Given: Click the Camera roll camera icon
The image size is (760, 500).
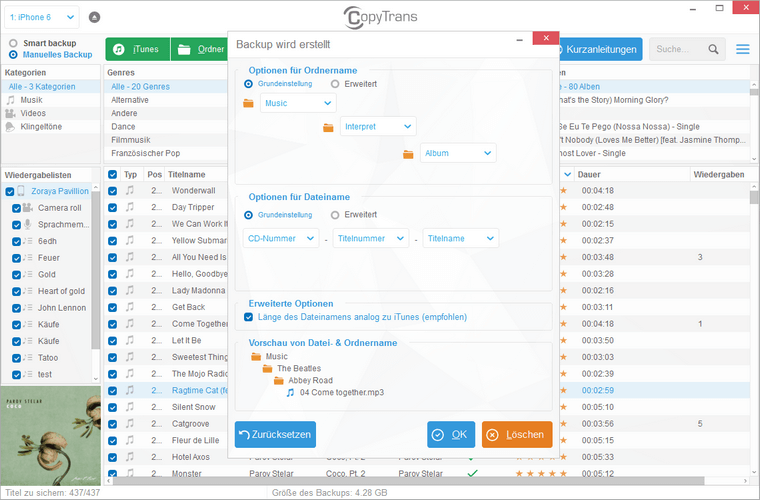Looking at the screenshot, I should [x=28, y=208].
